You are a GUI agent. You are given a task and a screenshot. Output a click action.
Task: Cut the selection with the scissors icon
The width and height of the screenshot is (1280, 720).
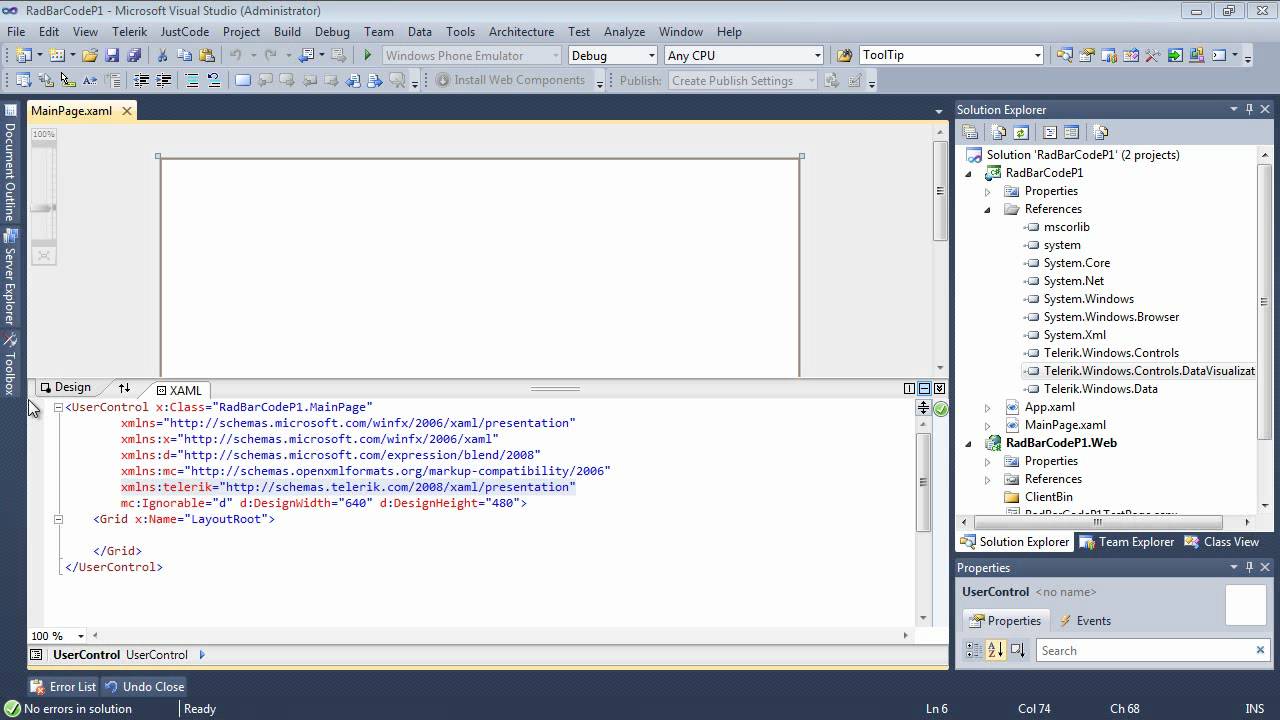[162, 55]
